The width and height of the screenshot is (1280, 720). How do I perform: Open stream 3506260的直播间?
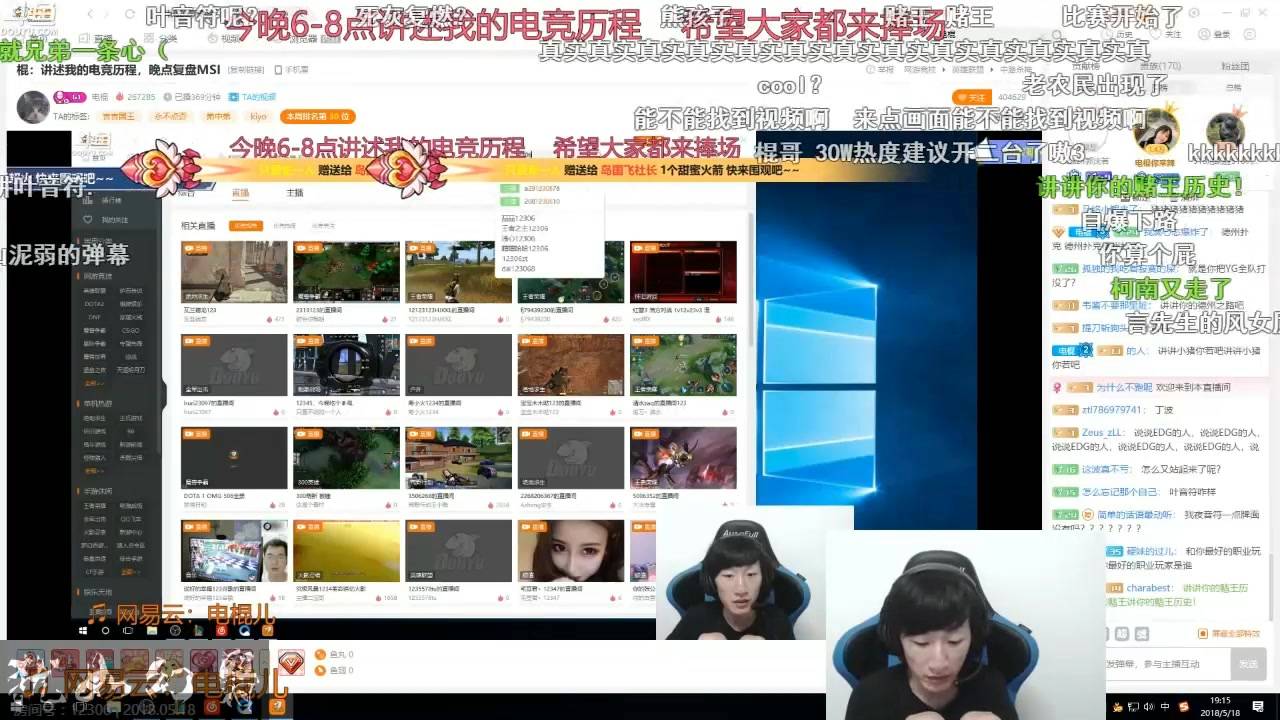pos(458,458)
